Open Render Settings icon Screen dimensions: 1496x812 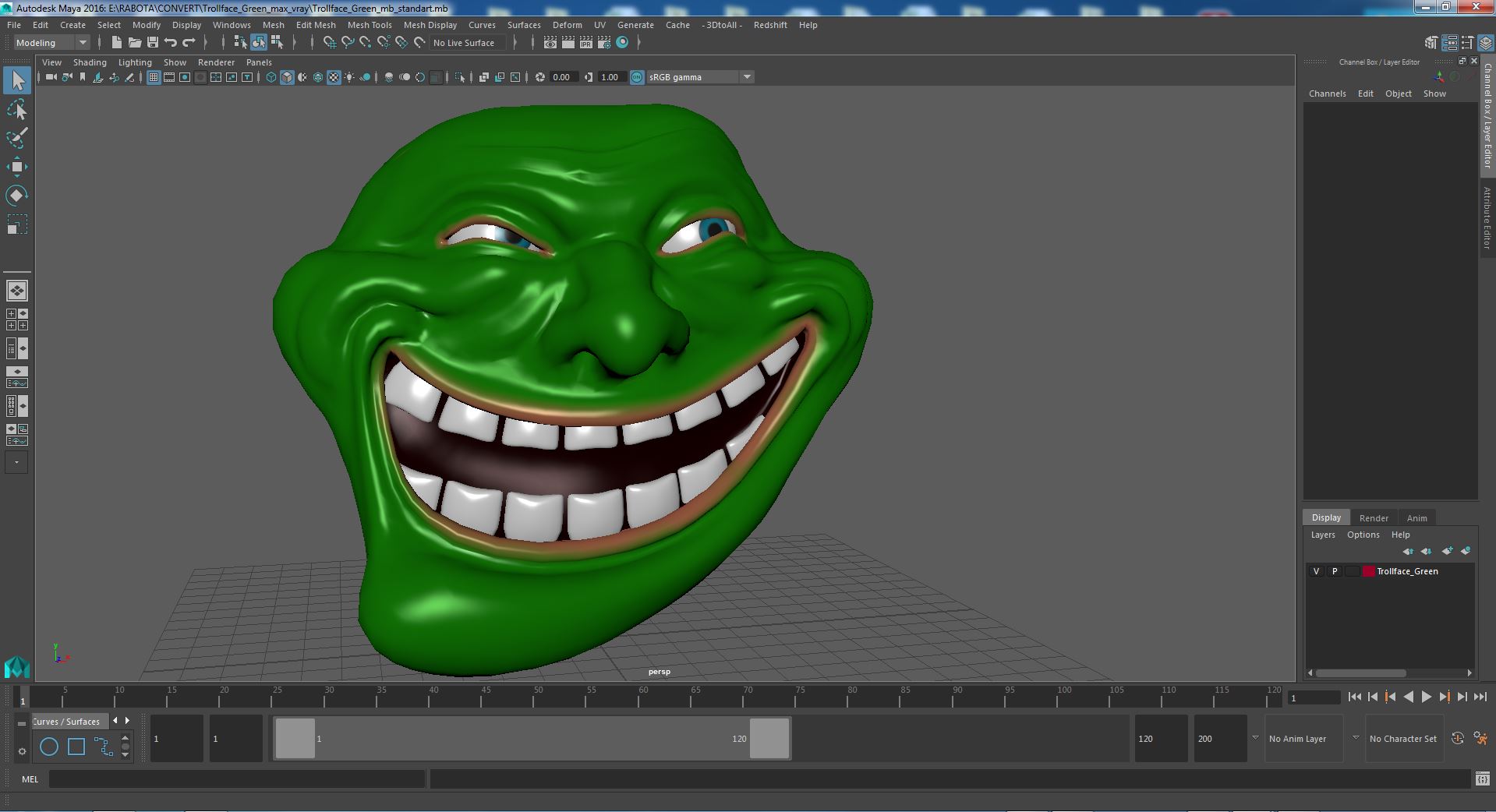click(603, 43)
